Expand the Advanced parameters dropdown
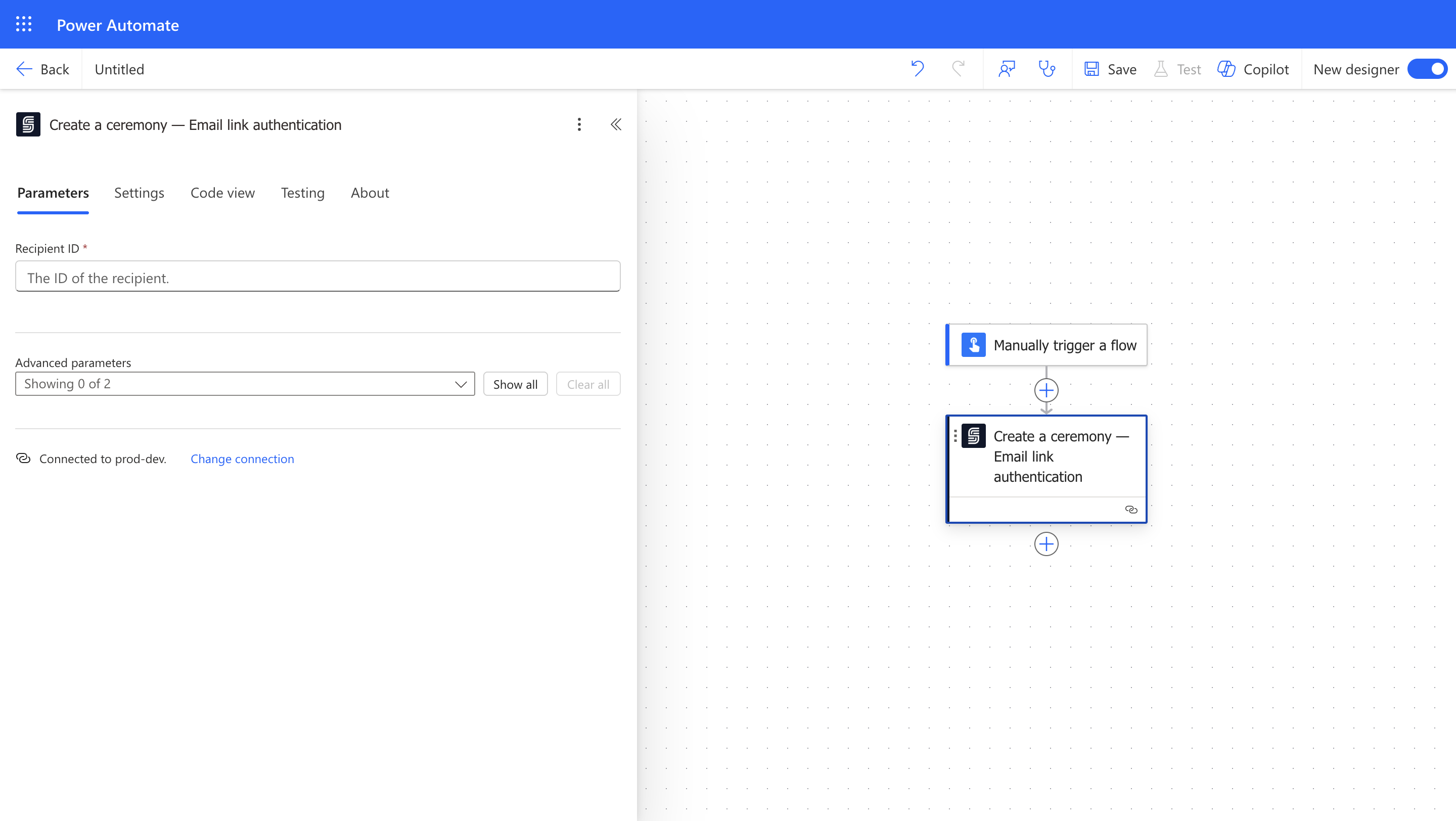The height and width of the screenshot is (821, 1456). pos(245,384)
